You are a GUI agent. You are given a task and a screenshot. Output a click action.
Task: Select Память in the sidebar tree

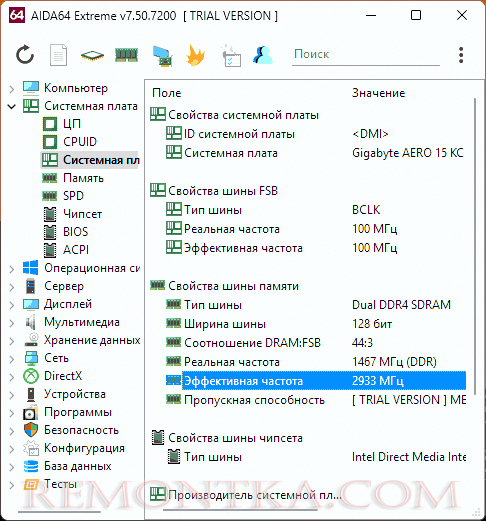83,178
